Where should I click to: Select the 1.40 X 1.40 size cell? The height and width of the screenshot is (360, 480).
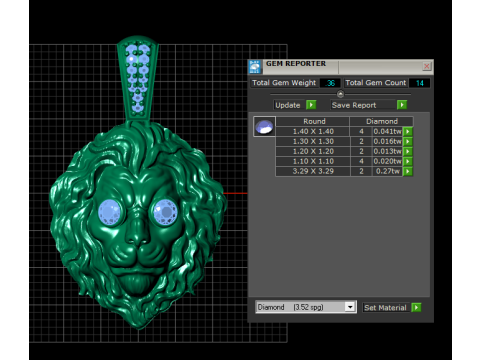(313, 131)
